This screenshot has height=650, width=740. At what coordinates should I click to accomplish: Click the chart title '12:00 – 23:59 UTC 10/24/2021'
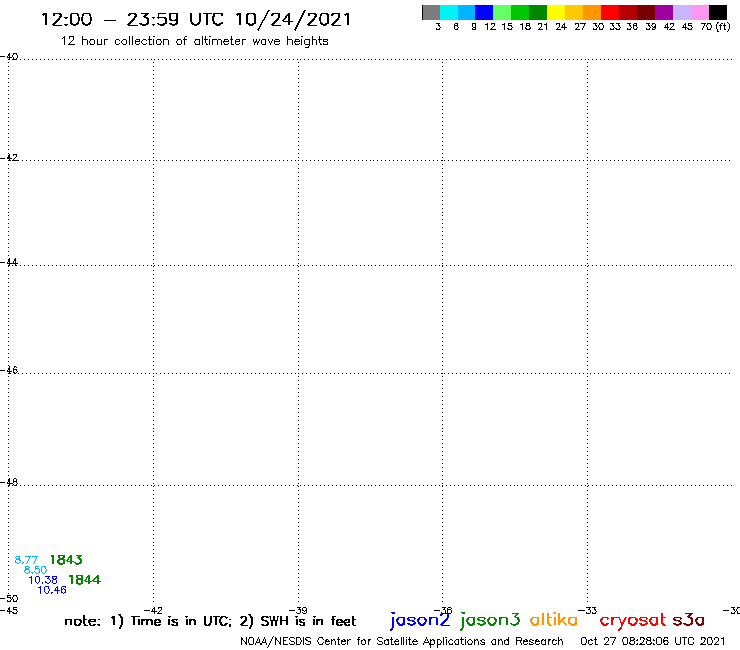pos(196,20)
